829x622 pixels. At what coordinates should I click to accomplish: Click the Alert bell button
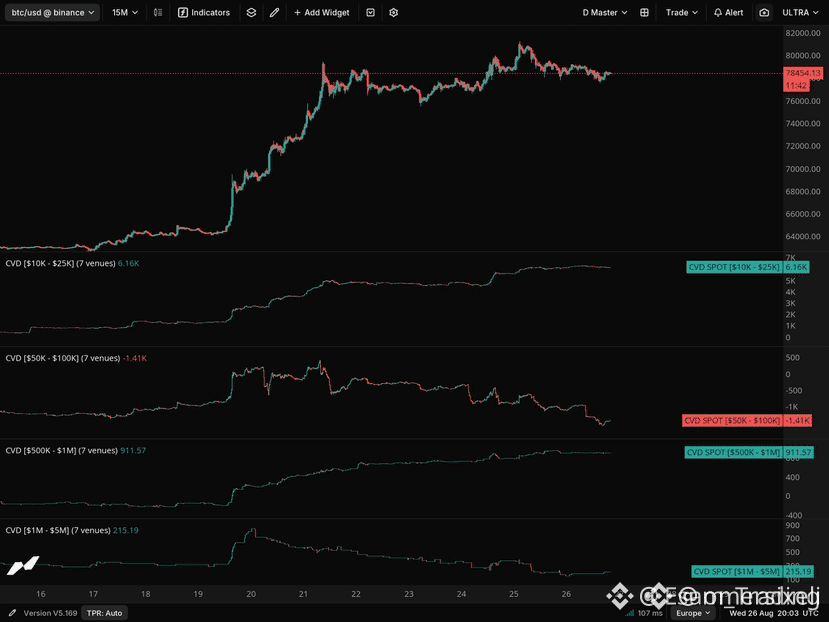tap(728, 12)
